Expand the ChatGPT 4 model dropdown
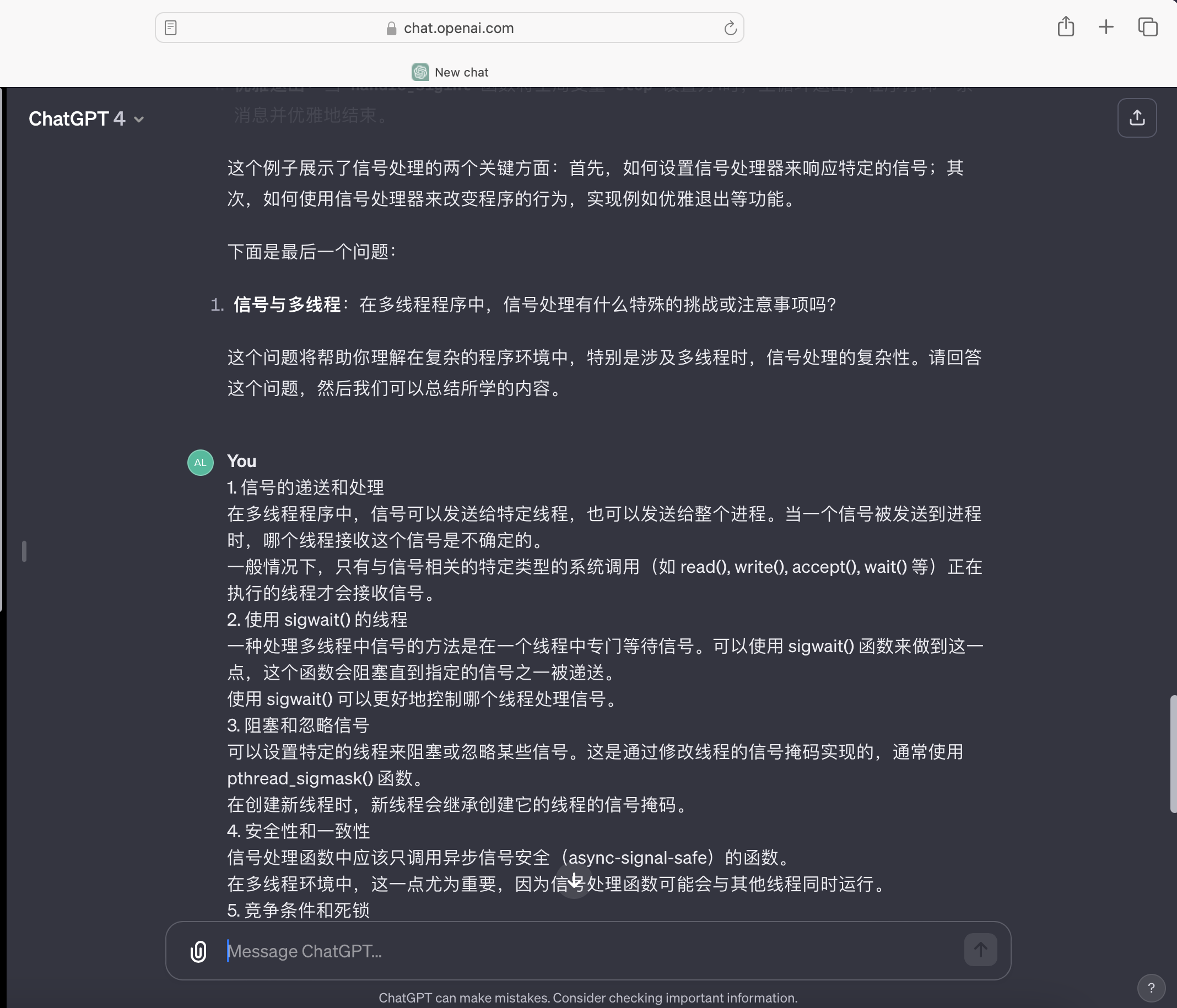The image size is (1177, 1008). point(87,118)
